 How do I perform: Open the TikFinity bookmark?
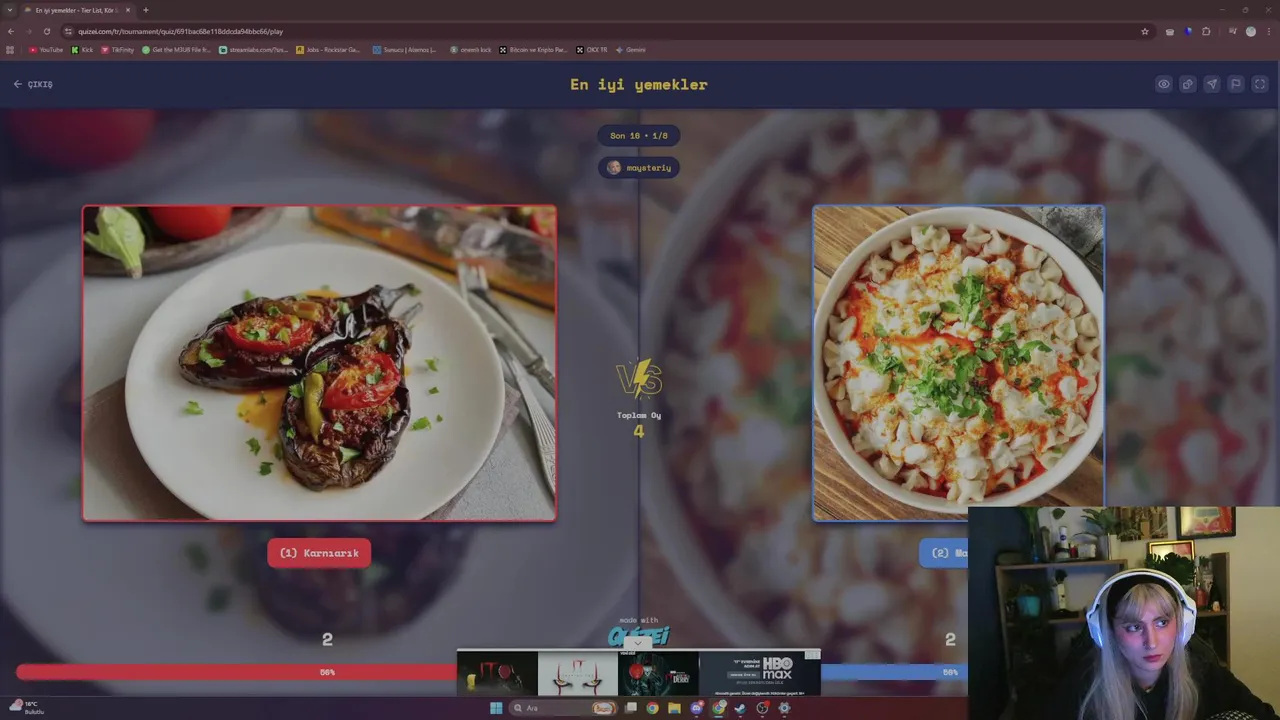[x=117, y=49]
